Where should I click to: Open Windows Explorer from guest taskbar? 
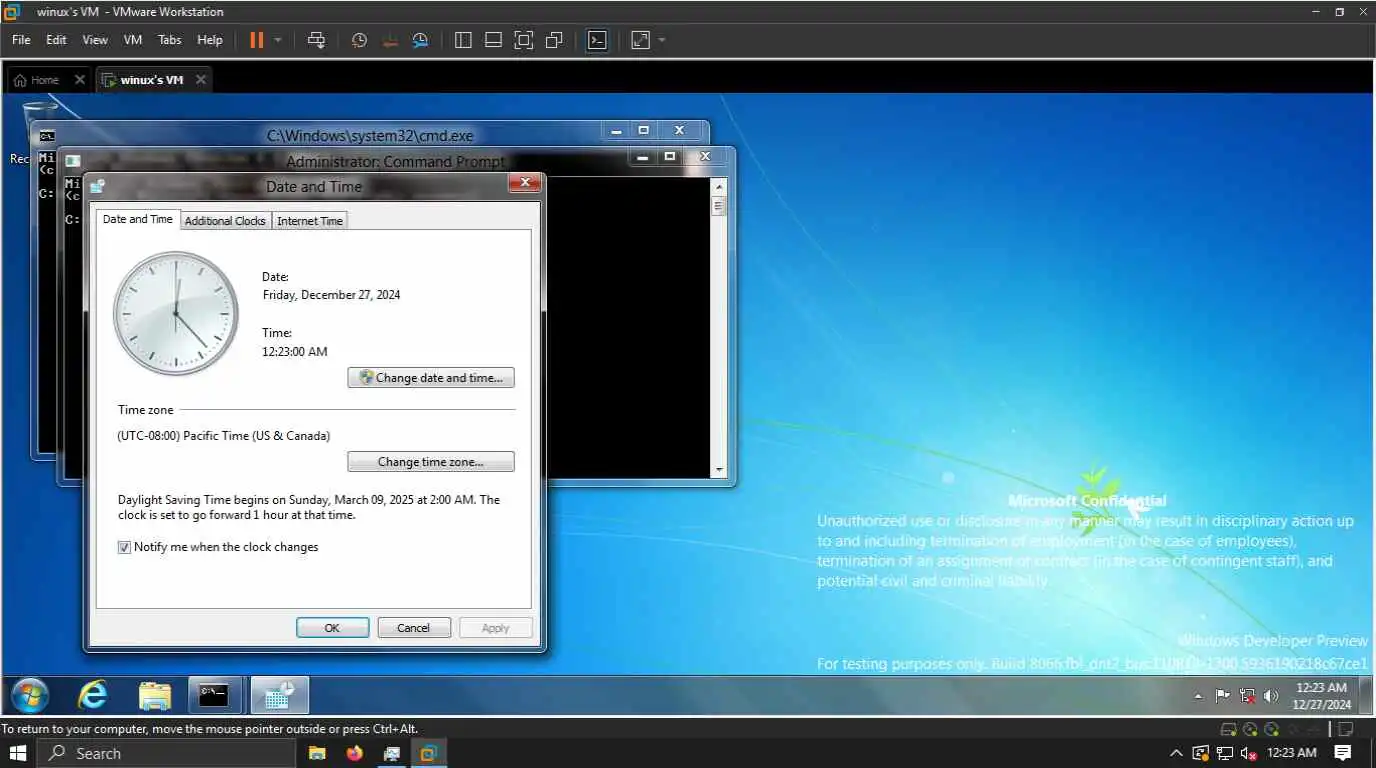(155, 695)
